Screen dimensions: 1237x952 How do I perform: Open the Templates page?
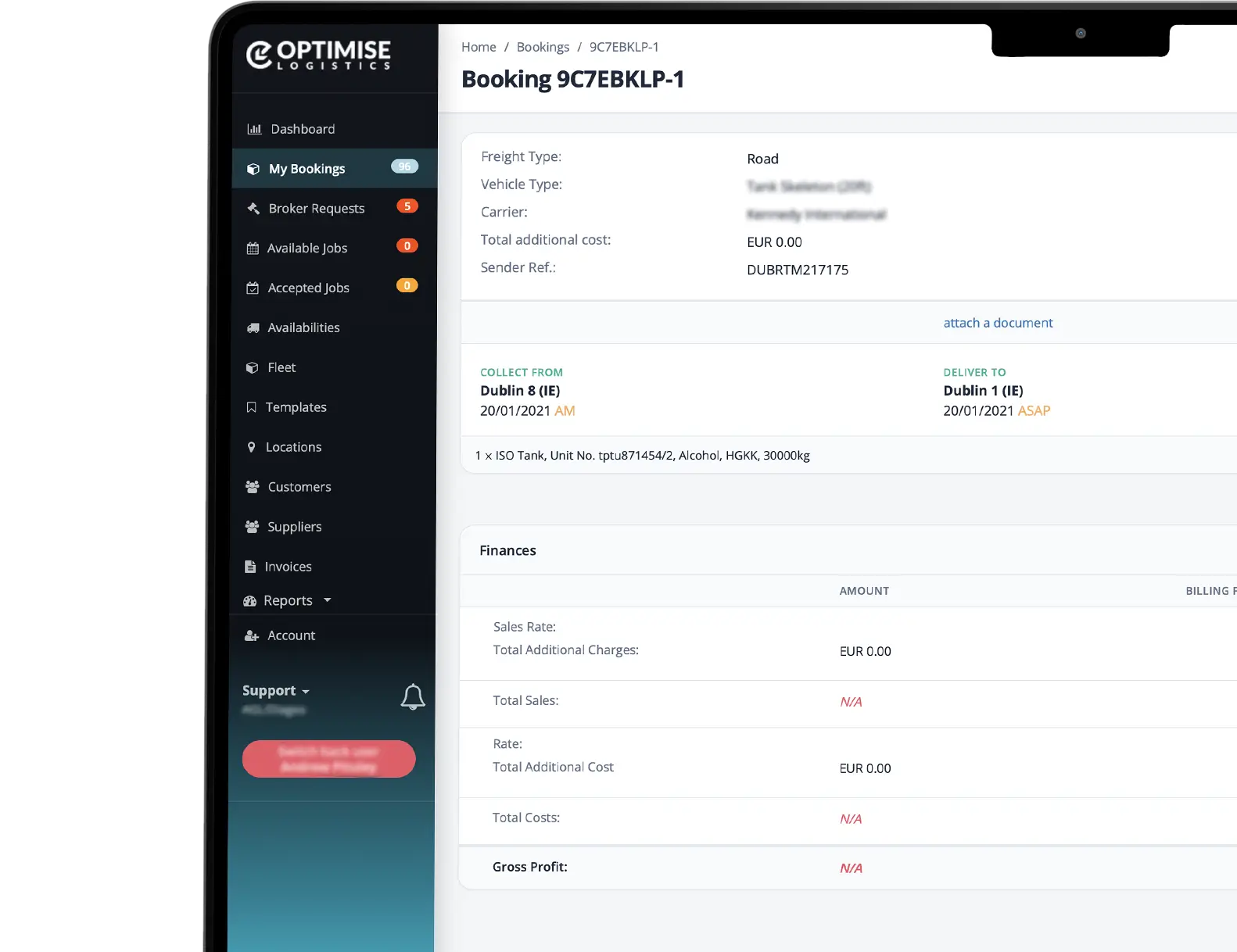click(335, 407)
